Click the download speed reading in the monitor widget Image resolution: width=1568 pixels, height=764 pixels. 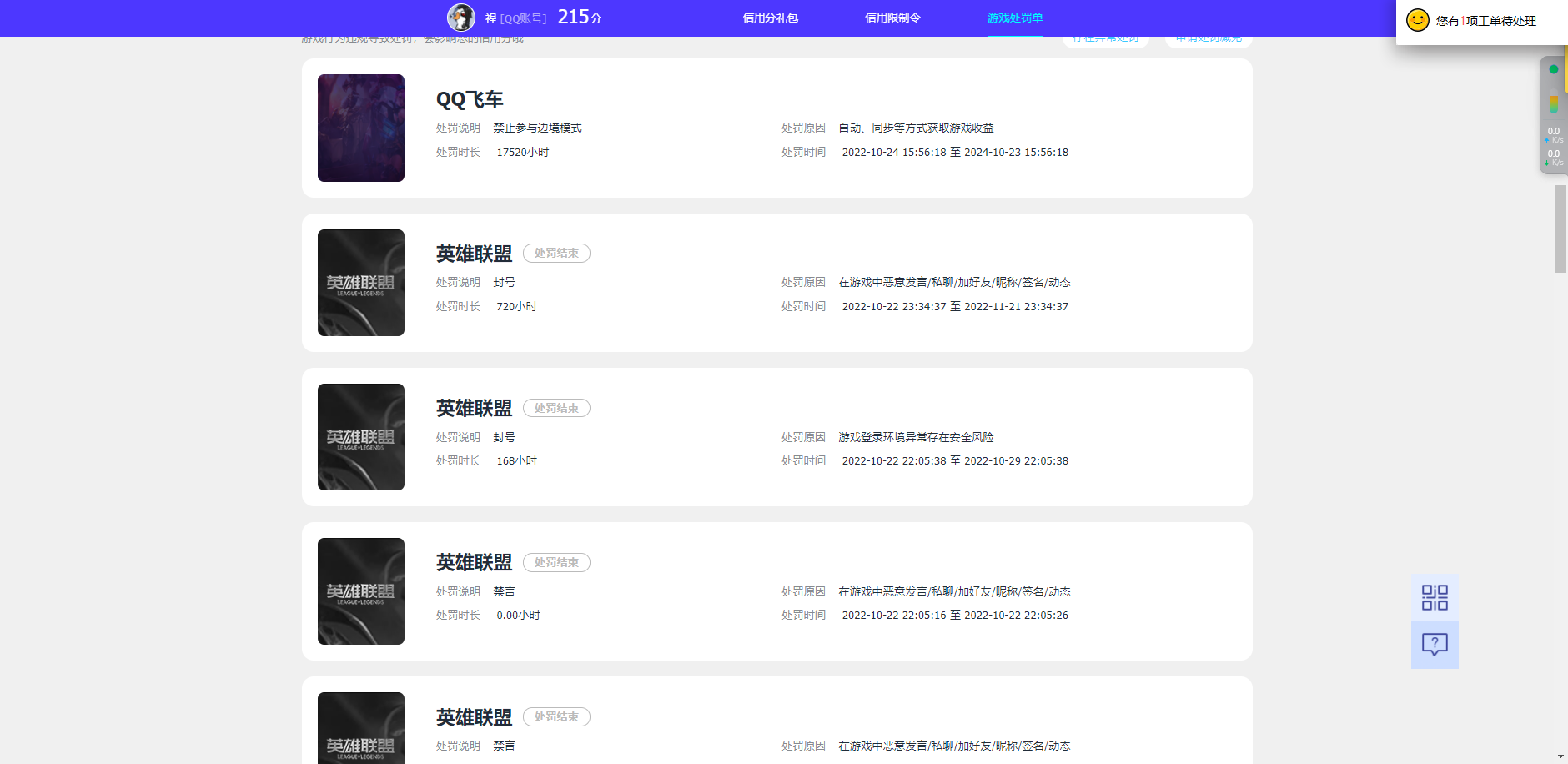coord(1554,158)
